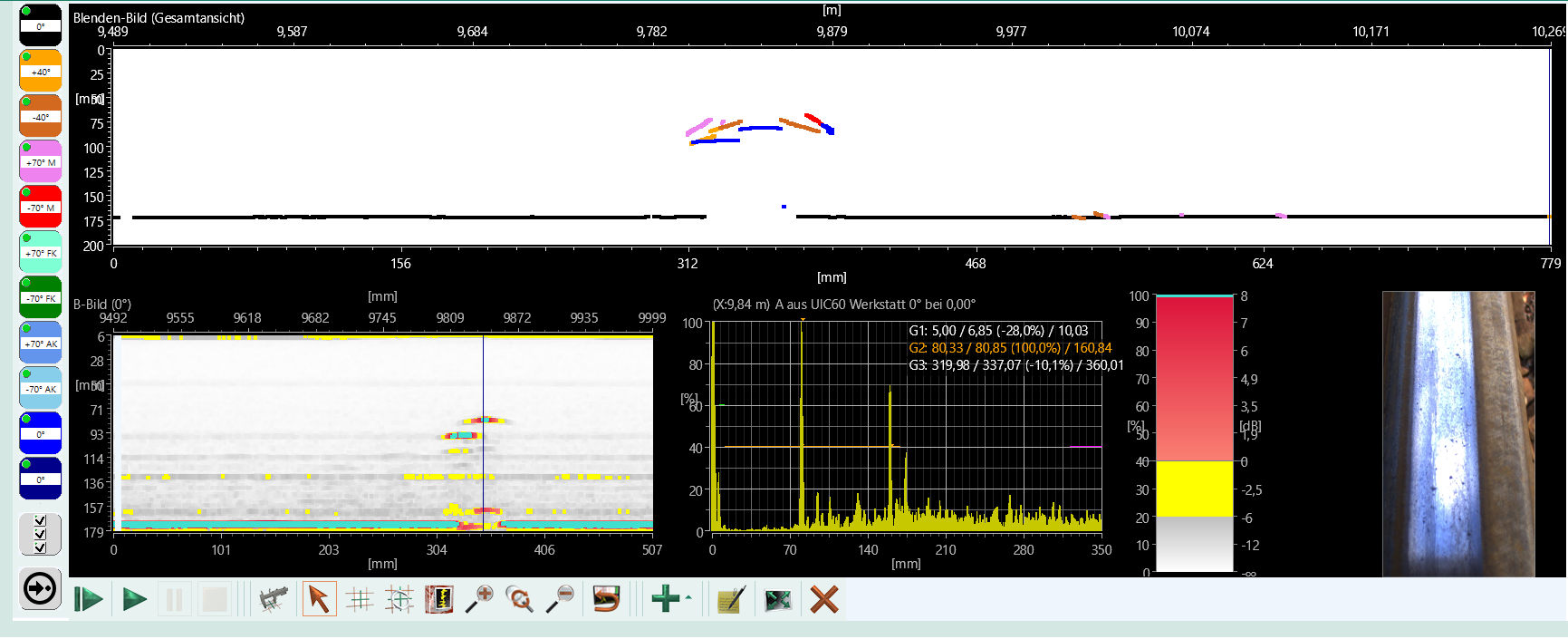This screenshot has height=639, width=1568.
Task: Toggle the orange +40° channel
Action: (x=41, y=71)
